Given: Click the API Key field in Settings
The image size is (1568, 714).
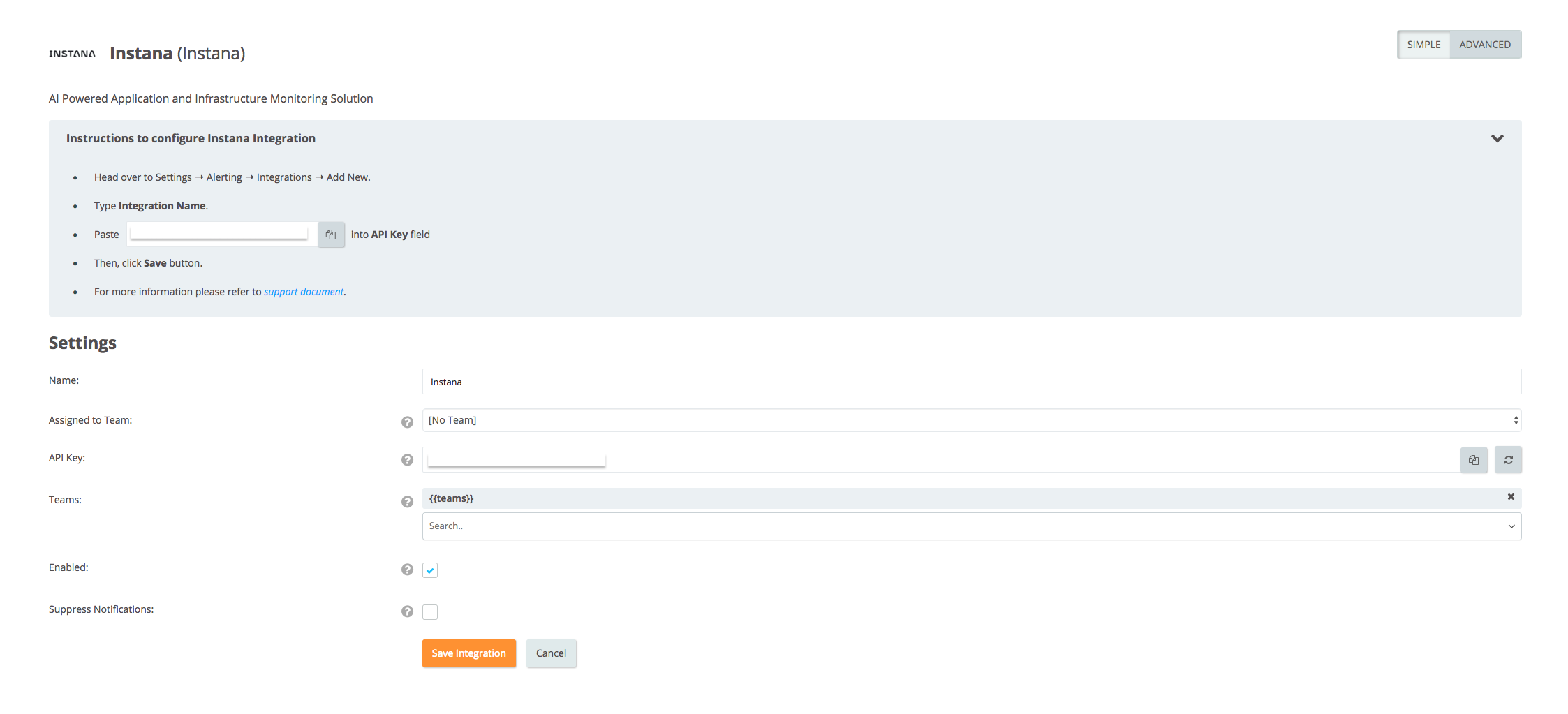Looking at the screenshot, I should tap(941, 460).
